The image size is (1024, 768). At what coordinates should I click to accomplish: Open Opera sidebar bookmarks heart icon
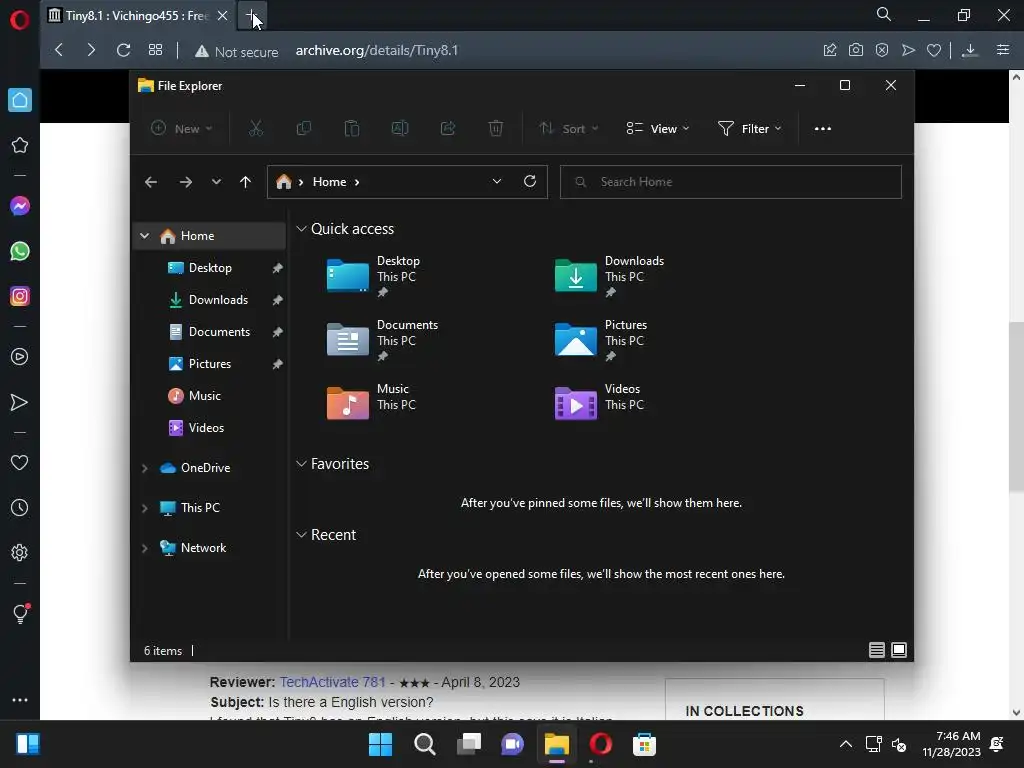tap(20, 462)
